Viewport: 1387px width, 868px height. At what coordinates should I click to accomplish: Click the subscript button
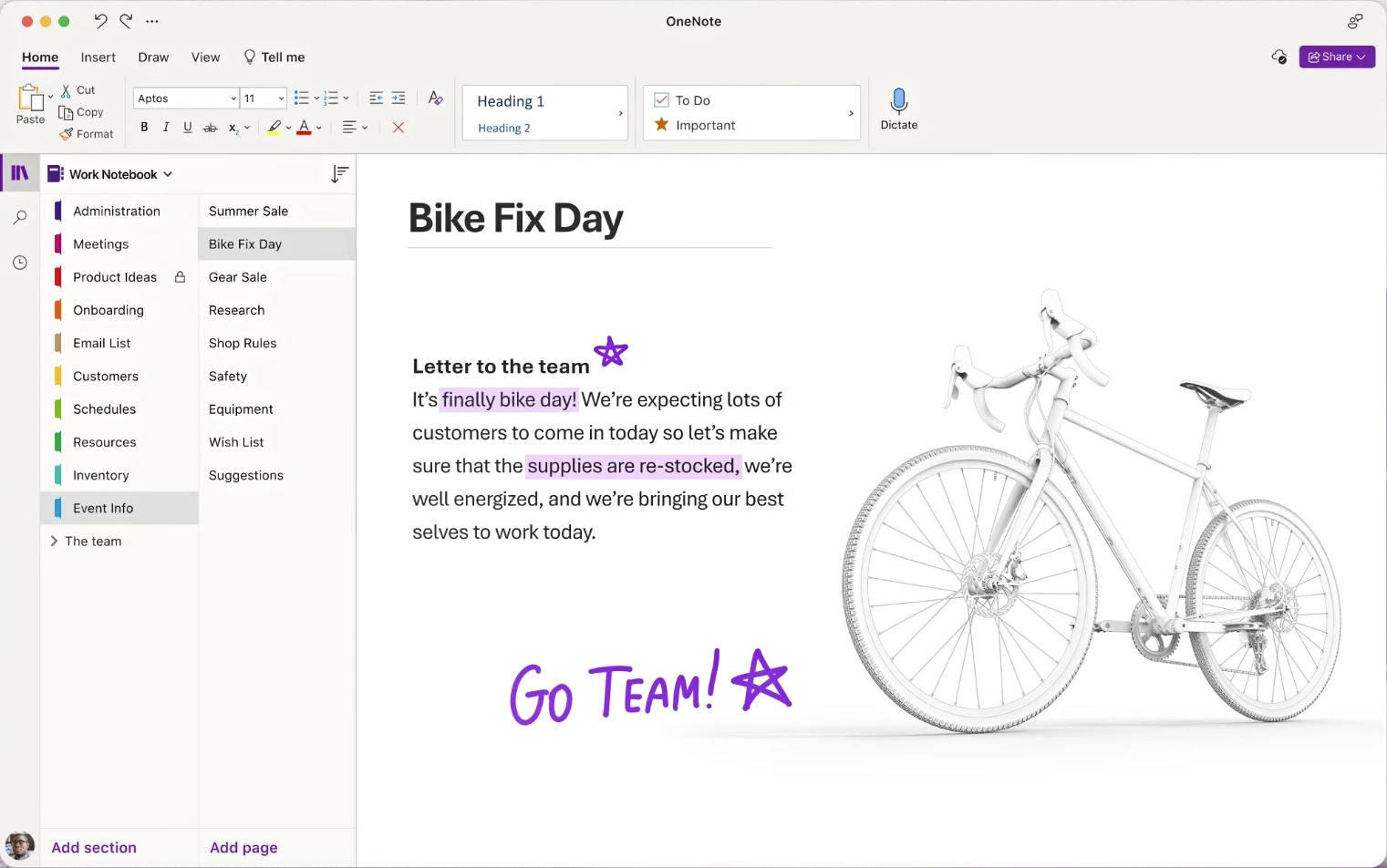[x=233, y=128]
